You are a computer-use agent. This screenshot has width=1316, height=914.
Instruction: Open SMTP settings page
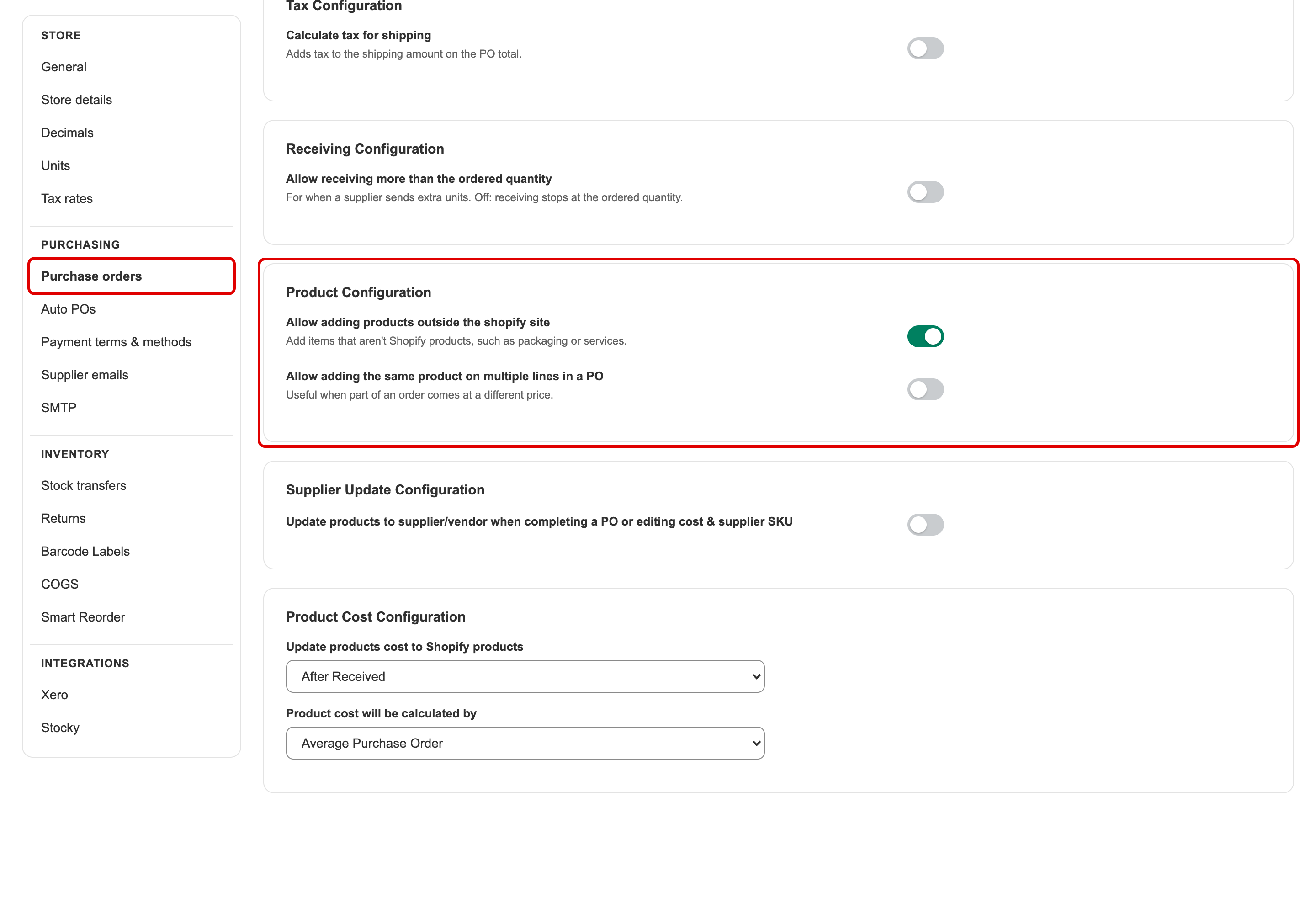(58, 408)
